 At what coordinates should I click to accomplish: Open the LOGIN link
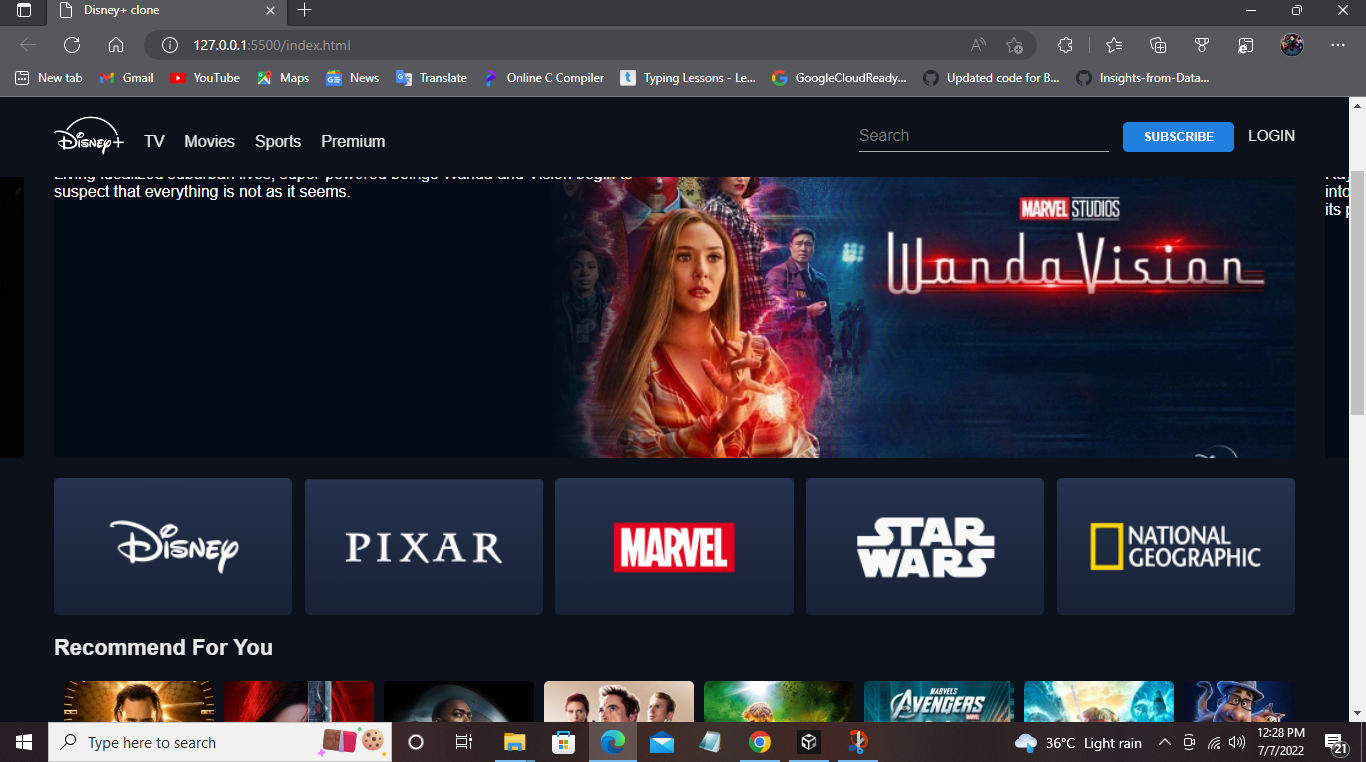tap(1271, 135)
